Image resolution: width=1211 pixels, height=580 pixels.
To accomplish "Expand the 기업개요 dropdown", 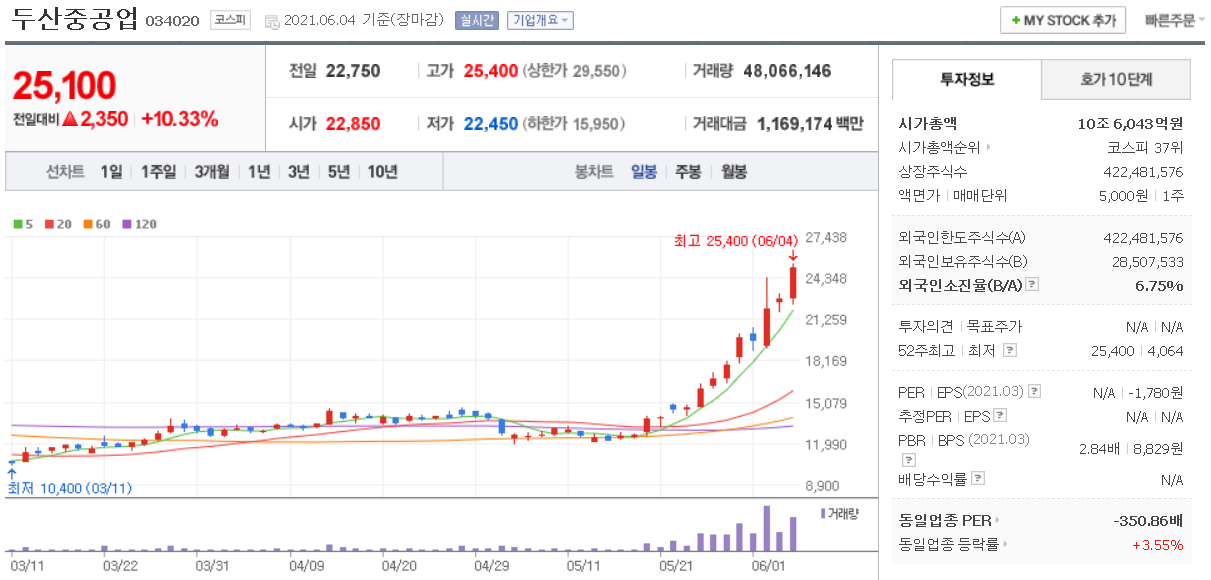I will pyautogui.click(x=540, y=20).
